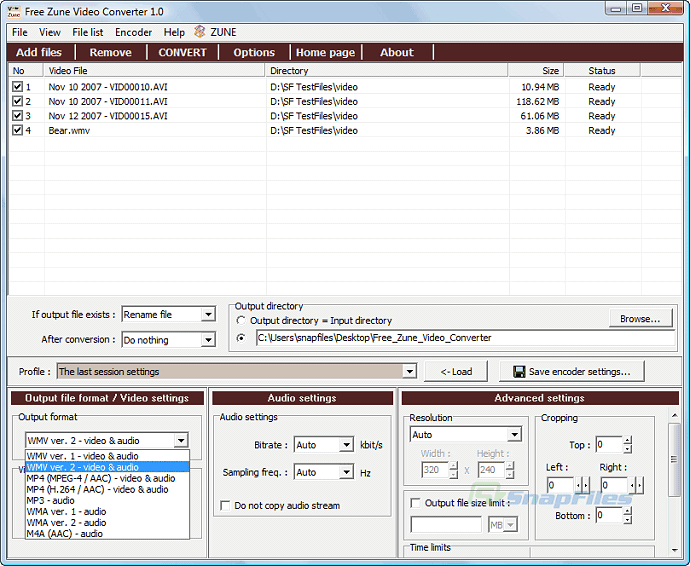The width and height of the screenshot is (690, 566).
Task: Open the Resolution dropdown
Action: (514, 434)
